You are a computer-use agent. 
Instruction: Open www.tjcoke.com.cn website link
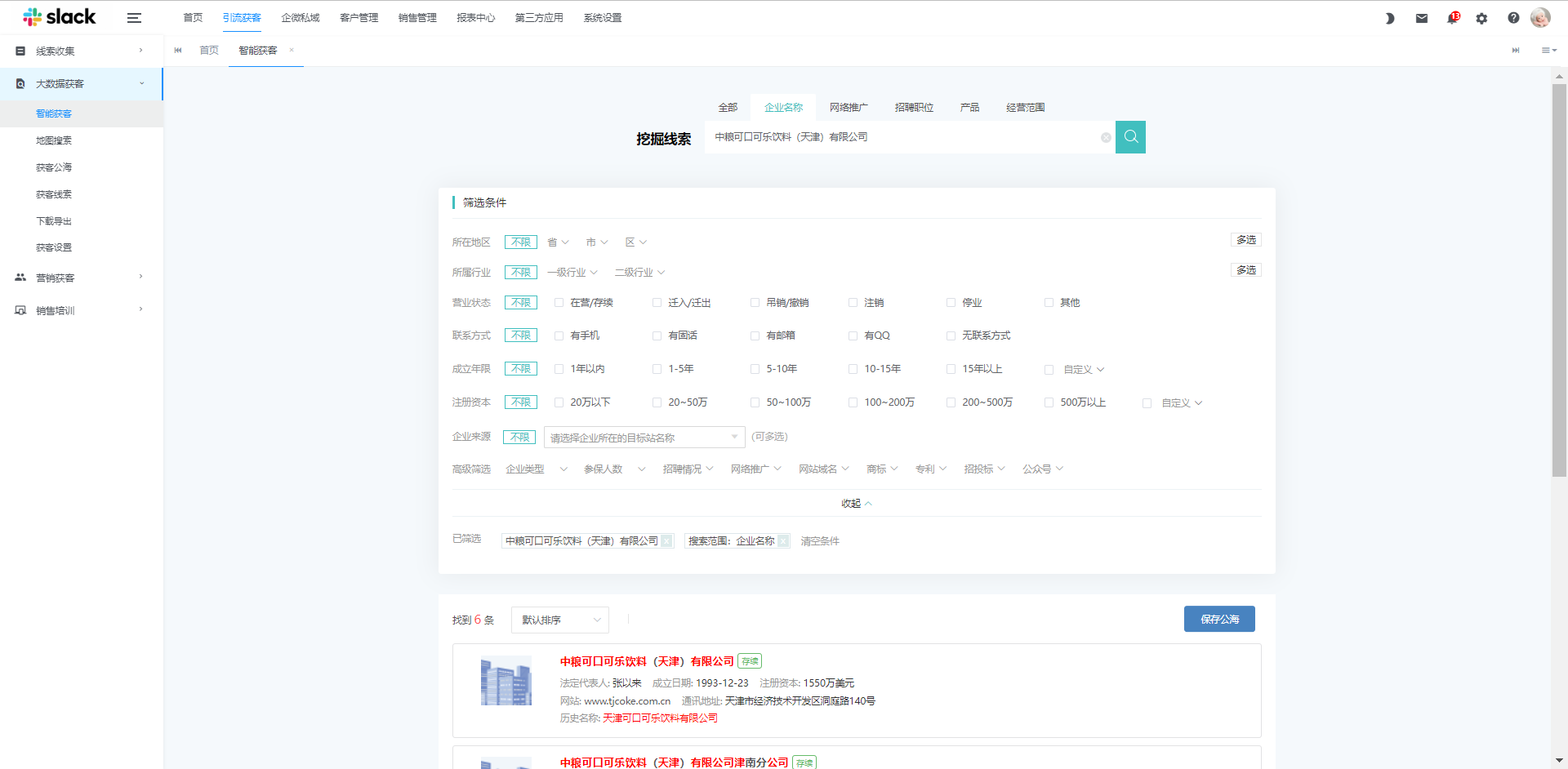627,701
